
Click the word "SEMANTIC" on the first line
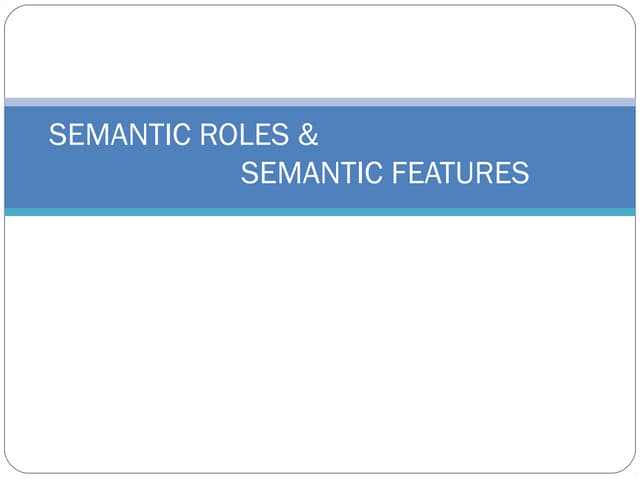pos(115,136)
